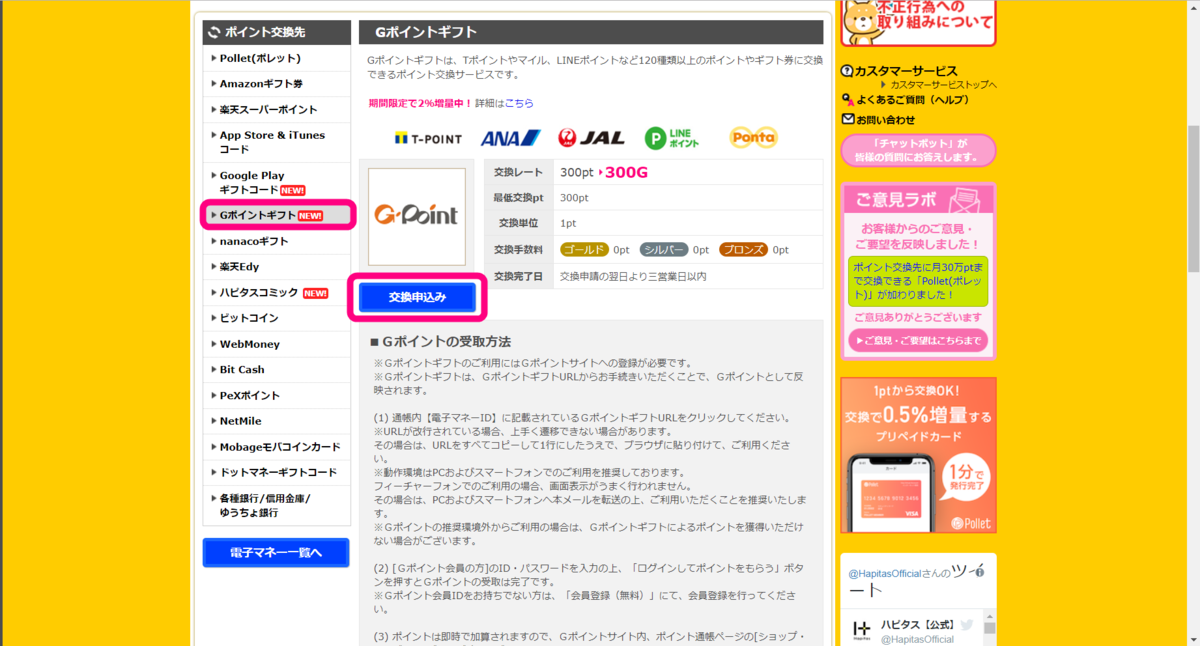Click the 交換レート label cell
Screen dimensions: 1200x646
coord(518,172)
